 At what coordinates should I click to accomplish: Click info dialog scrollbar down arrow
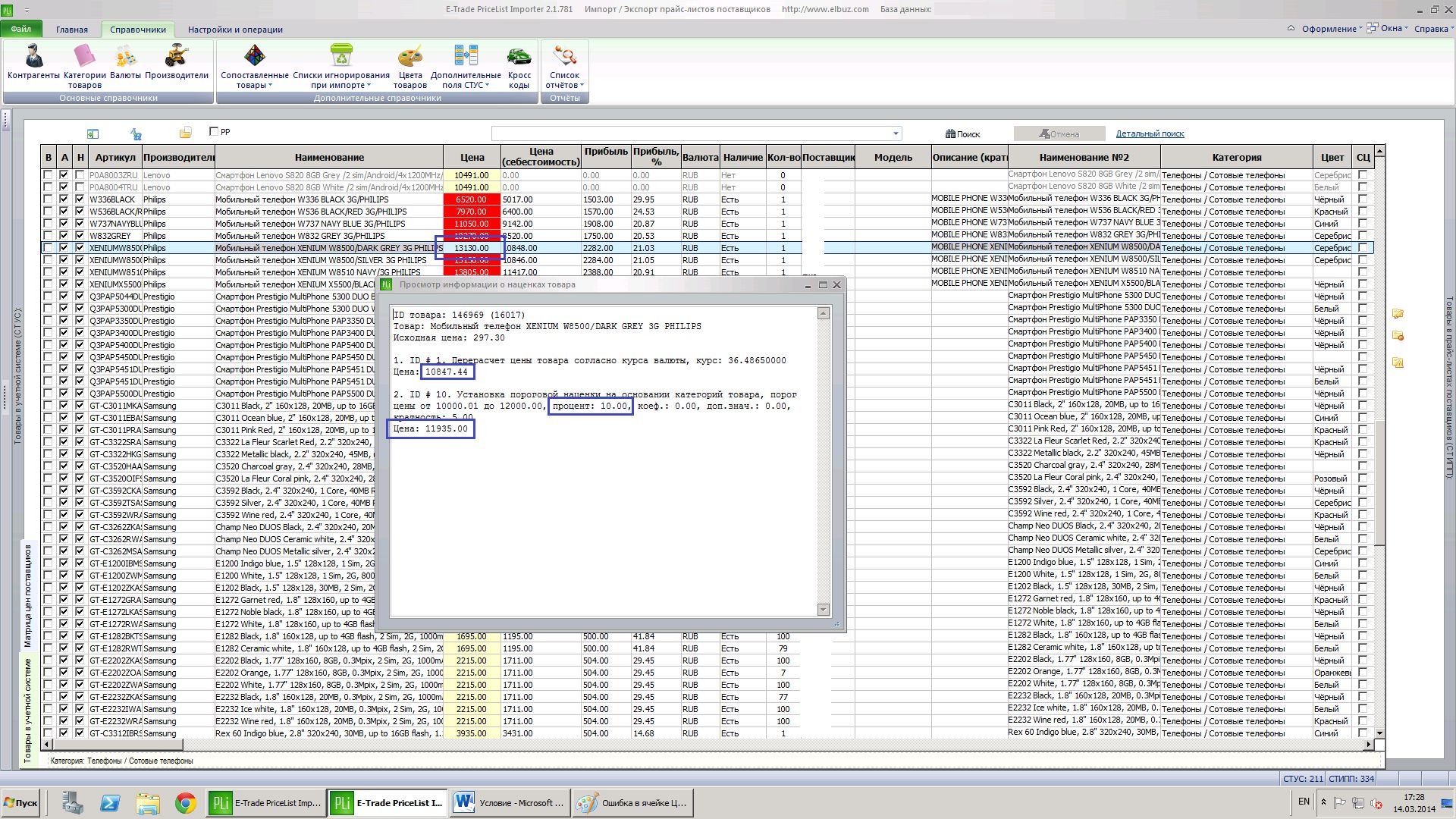pyautogui.click(x=824, y=610)
